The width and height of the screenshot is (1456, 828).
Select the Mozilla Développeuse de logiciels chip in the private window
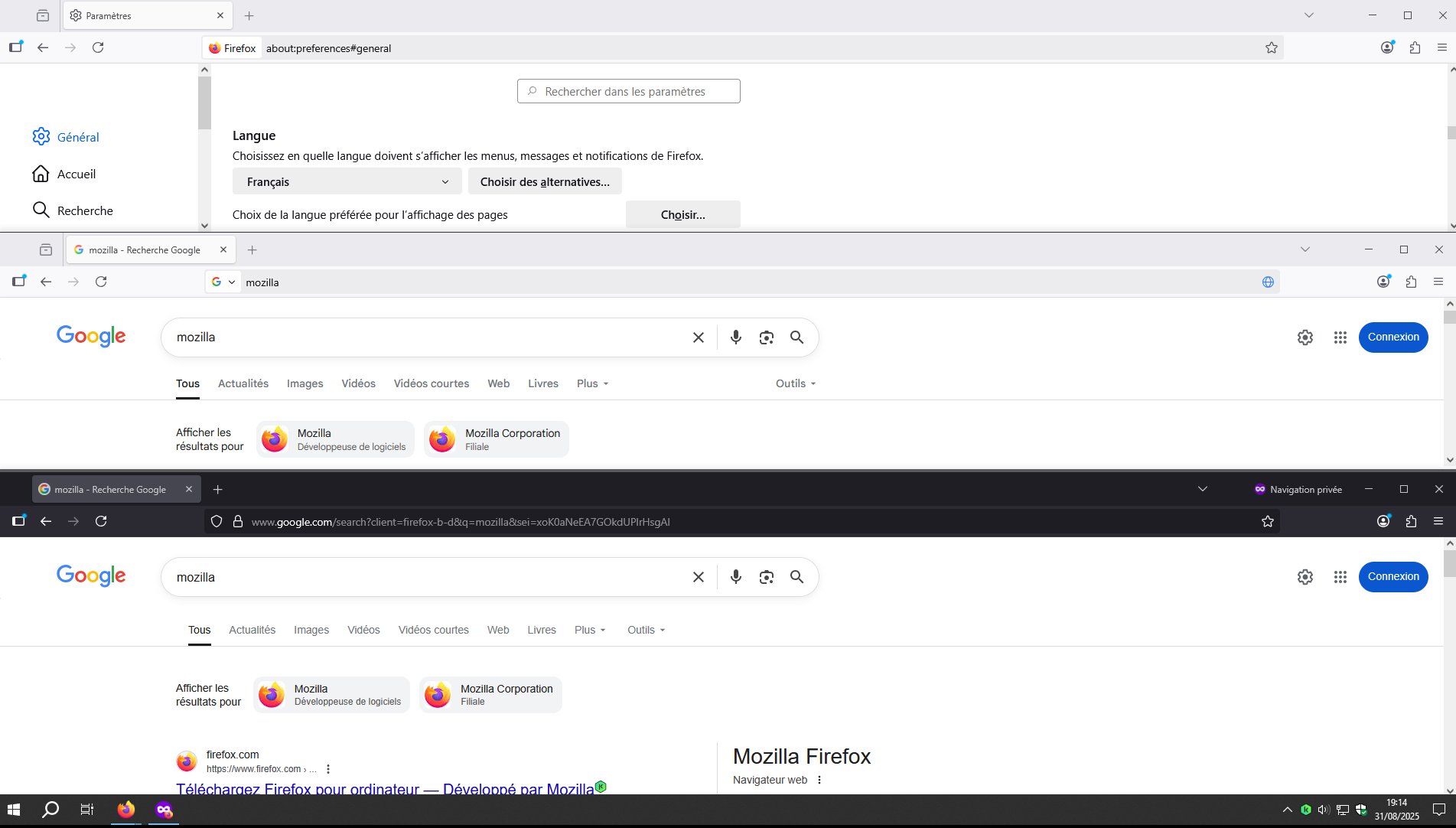(x=331, y=695)
